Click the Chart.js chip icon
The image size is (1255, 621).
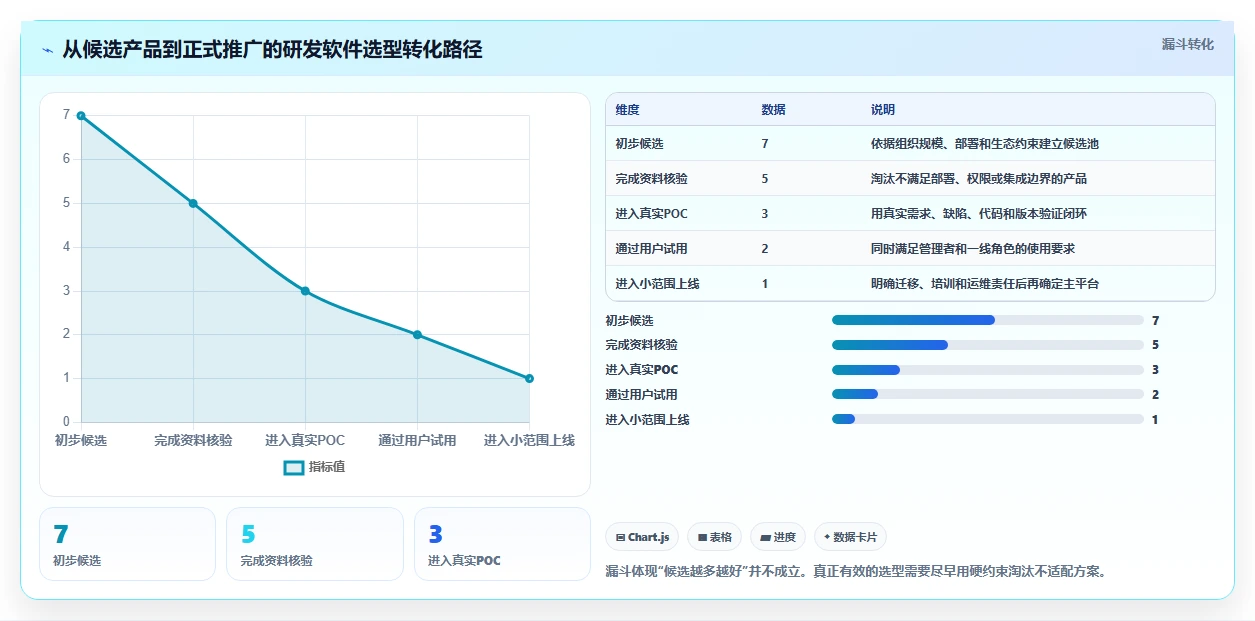(x=621, y=538)
